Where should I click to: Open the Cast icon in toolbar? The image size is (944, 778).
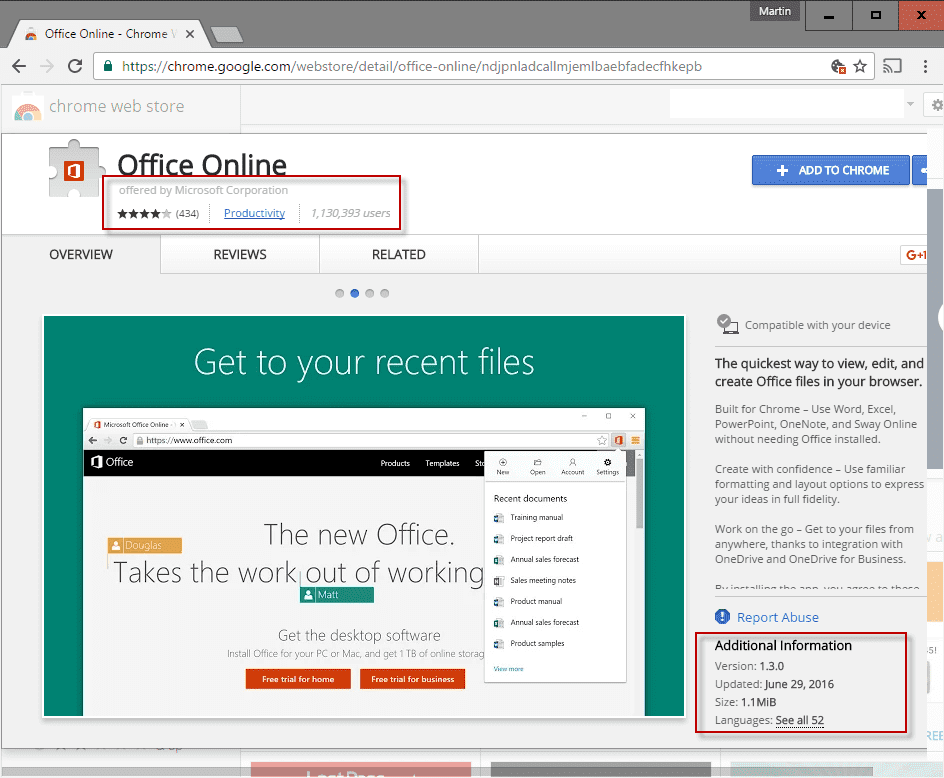pos(892,66)
